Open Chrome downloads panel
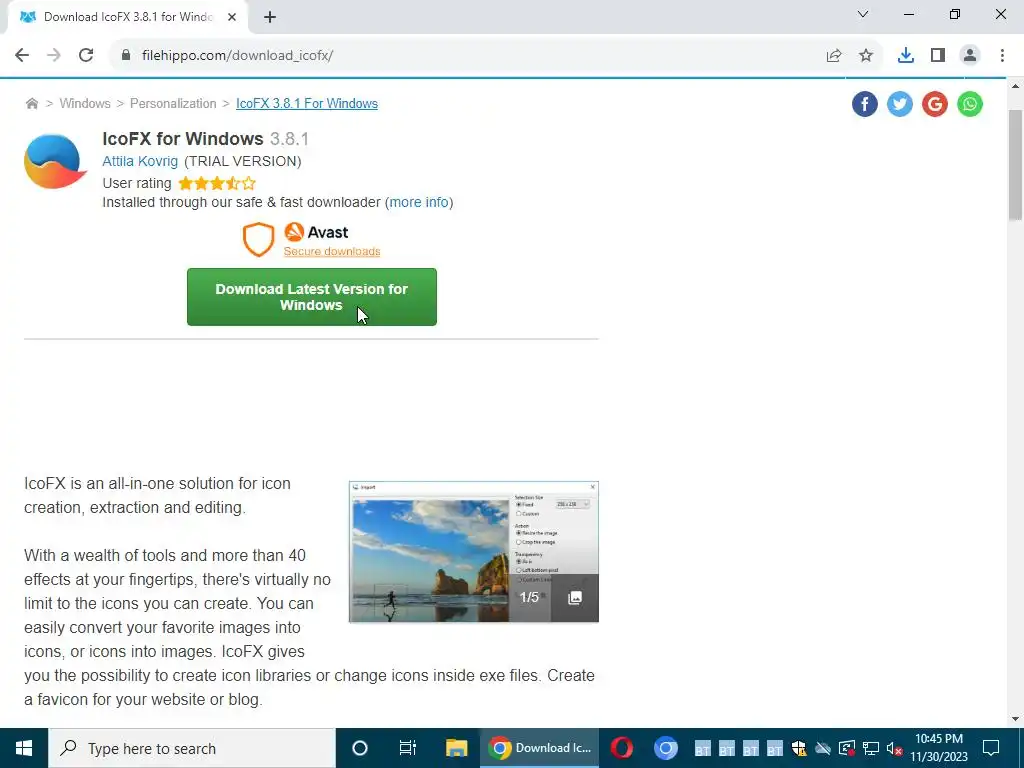Image resolution: width=1024 pixels, height=768 pixels. [905, 56]
